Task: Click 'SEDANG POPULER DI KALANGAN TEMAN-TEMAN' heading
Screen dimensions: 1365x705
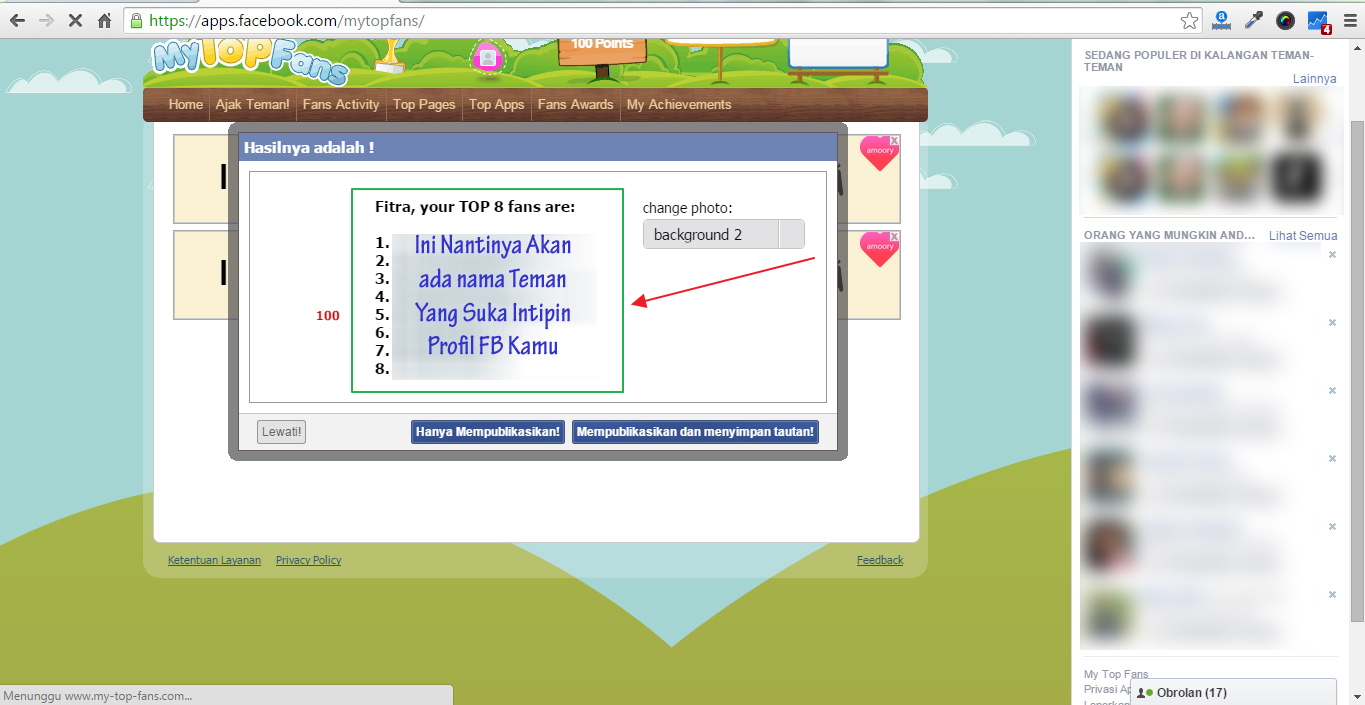Action: point(1198,61)
